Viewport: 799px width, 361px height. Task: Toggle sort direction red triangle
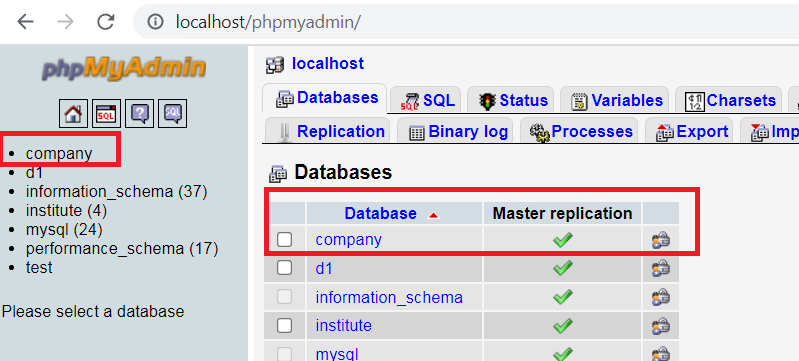(433, 216)
